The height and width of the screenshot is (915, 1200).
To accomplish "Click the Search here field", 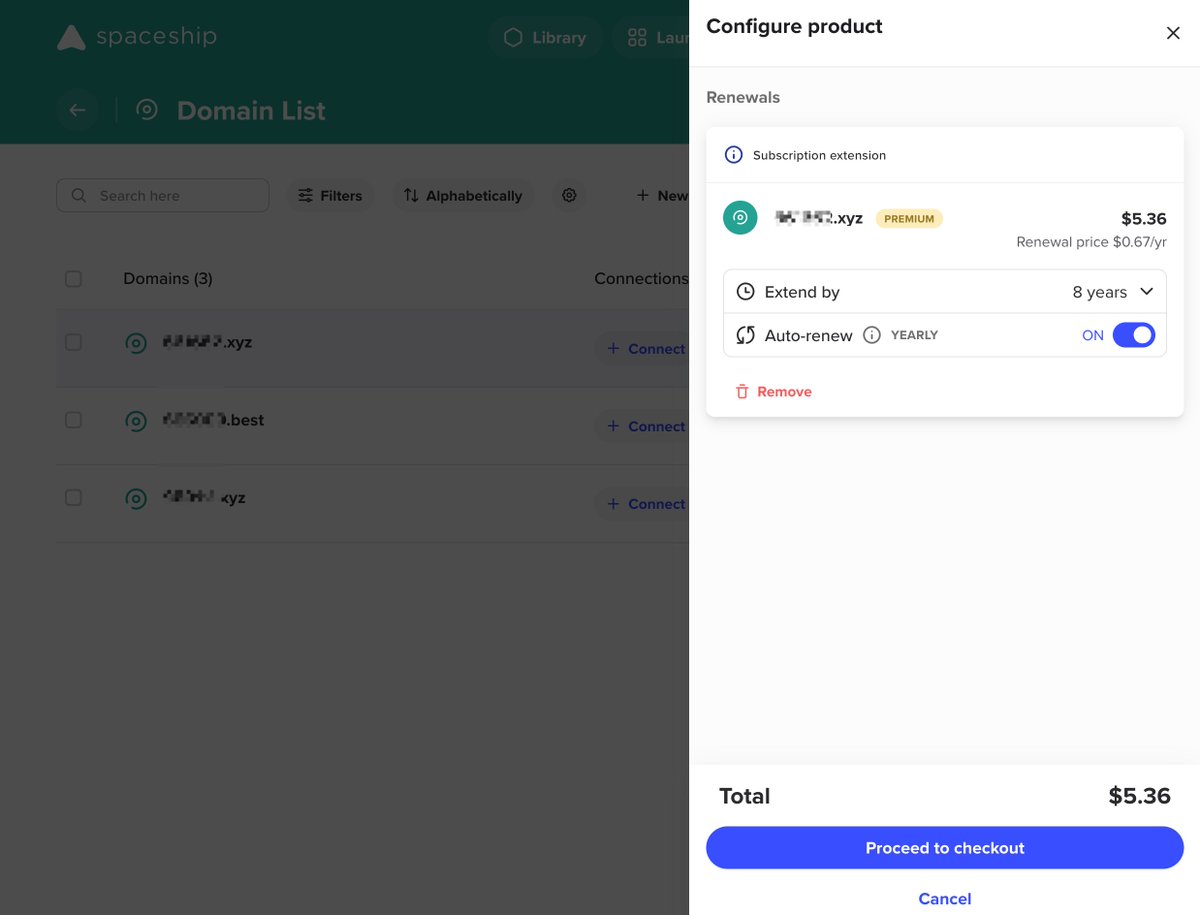I will pyautogui.click(x=163, y=195).
